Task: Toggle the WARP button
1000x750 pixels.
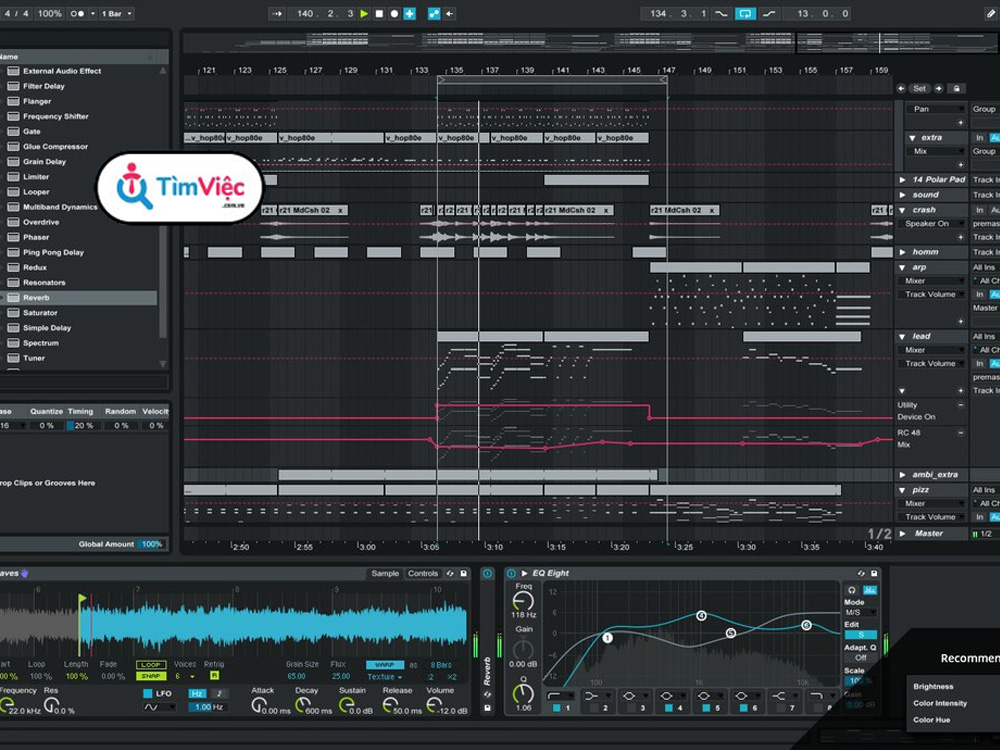Action: [385, 665]
